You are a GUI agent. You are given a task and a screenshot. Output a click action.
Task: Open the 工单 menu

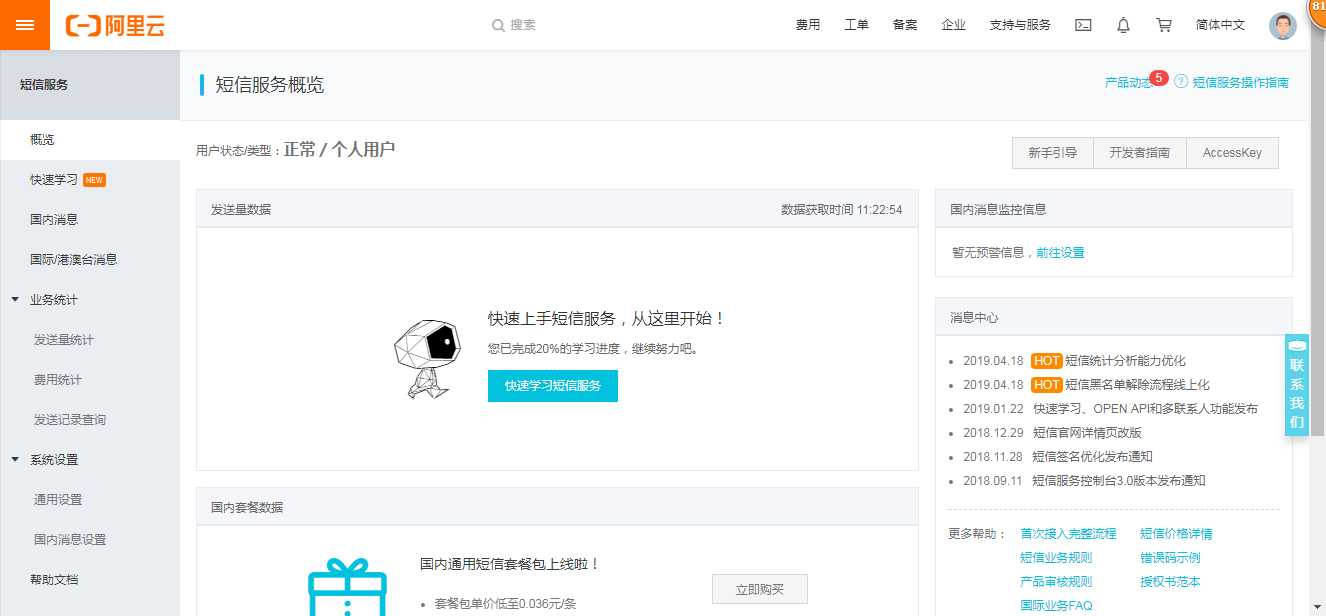tap(856, 25)
